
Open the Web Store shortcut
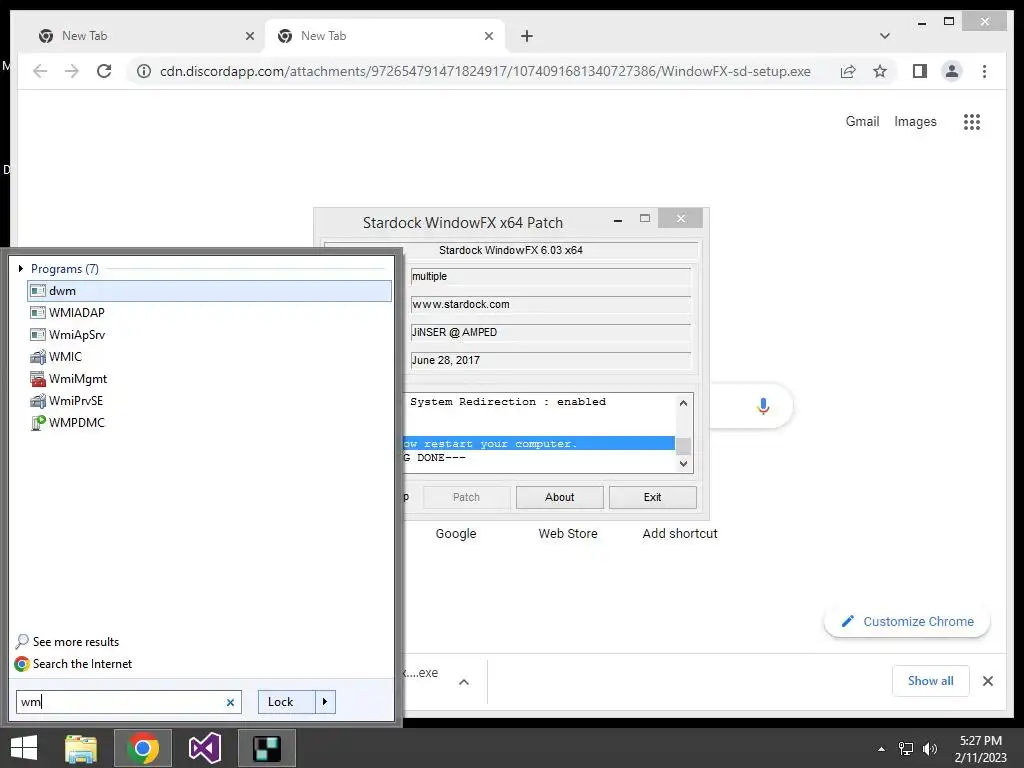pyautogui.click(x=568, y=534)
